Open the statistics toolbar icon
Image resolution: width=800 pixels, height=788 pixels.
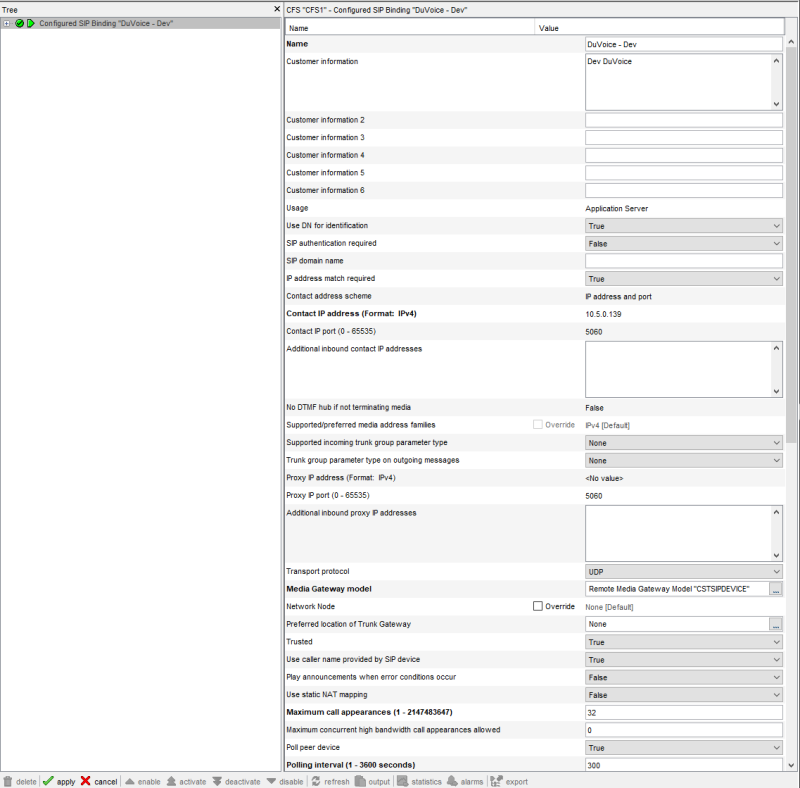pos(403,781)
